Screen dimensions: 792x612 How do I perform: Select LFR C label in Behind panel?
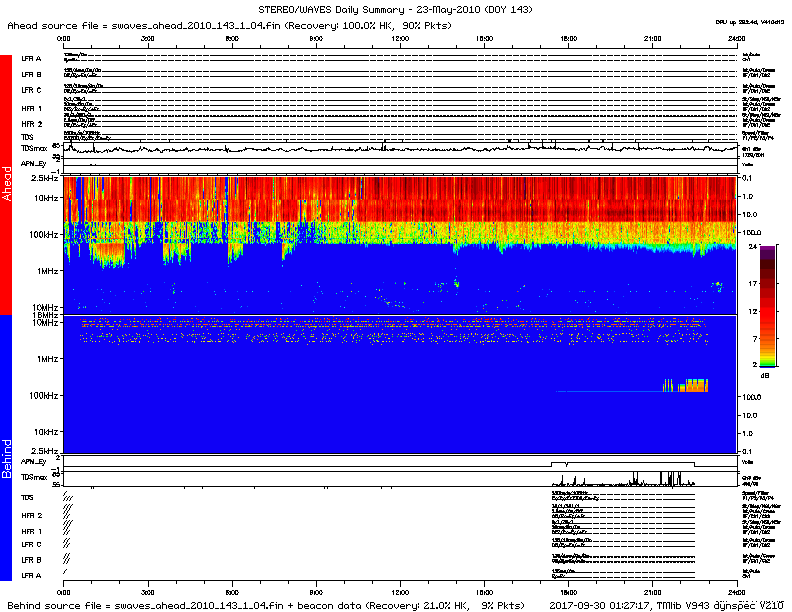(x=32, y=545)
